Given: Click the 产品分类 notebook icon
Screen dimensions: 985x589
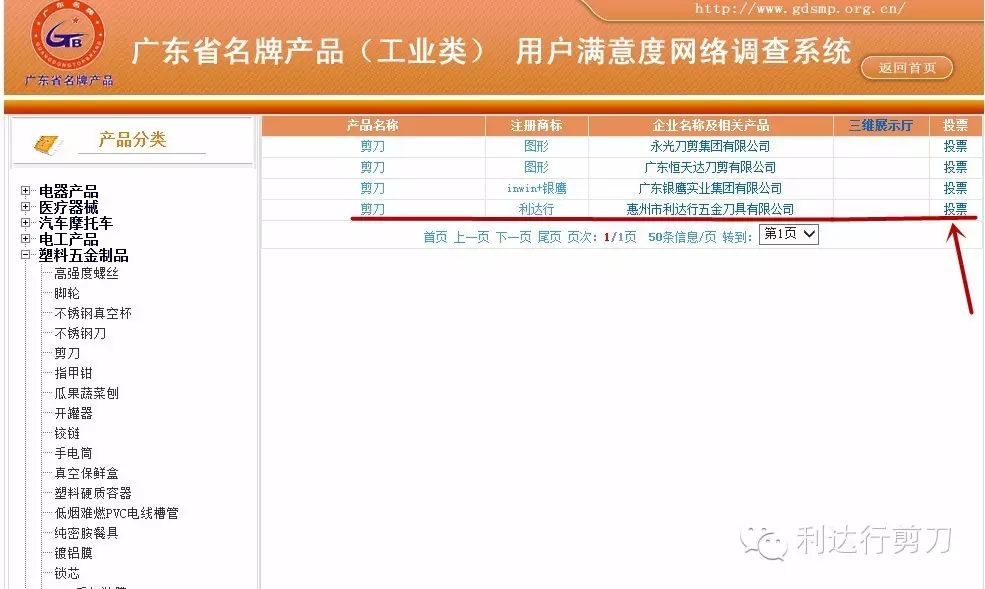Looking at the screenshot, I should coord(48,144).
